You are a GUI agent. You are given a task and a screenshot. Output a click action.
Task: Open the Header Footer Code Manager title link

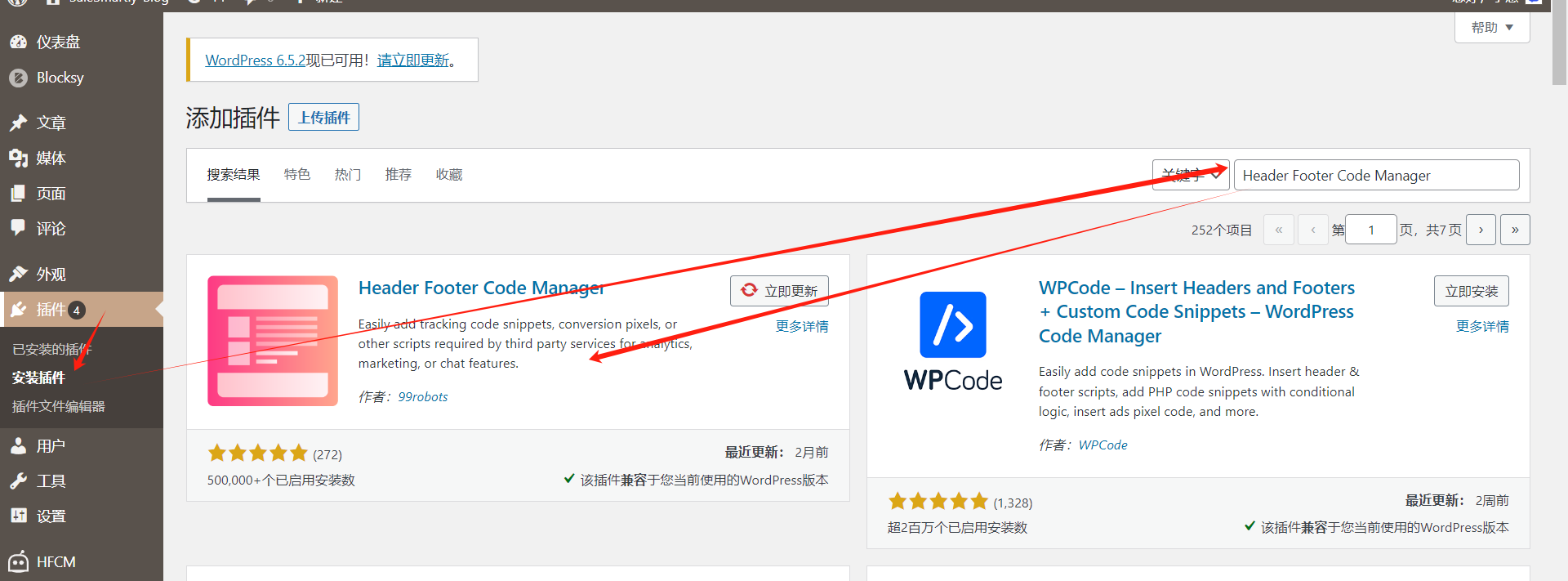point(482,288)
